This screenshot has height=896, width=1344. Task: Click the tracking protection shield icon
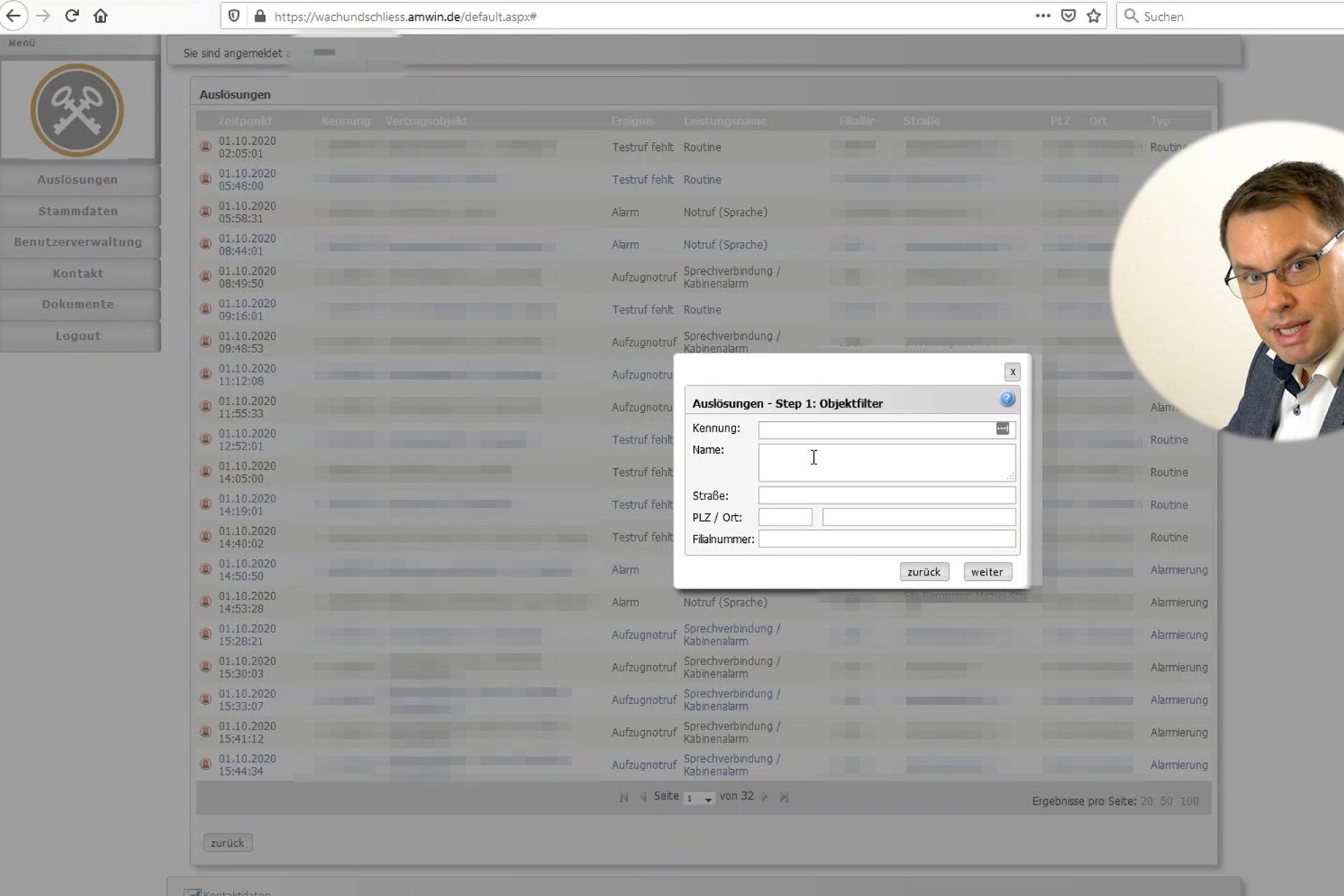point(234,16)
